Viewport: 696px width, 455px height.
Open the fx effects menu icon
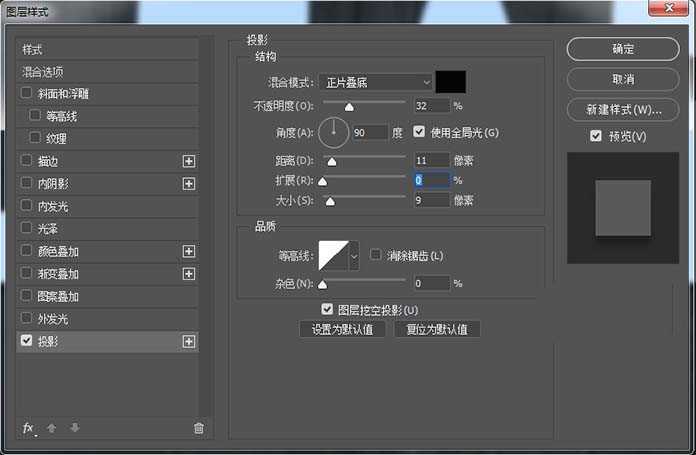28,428
